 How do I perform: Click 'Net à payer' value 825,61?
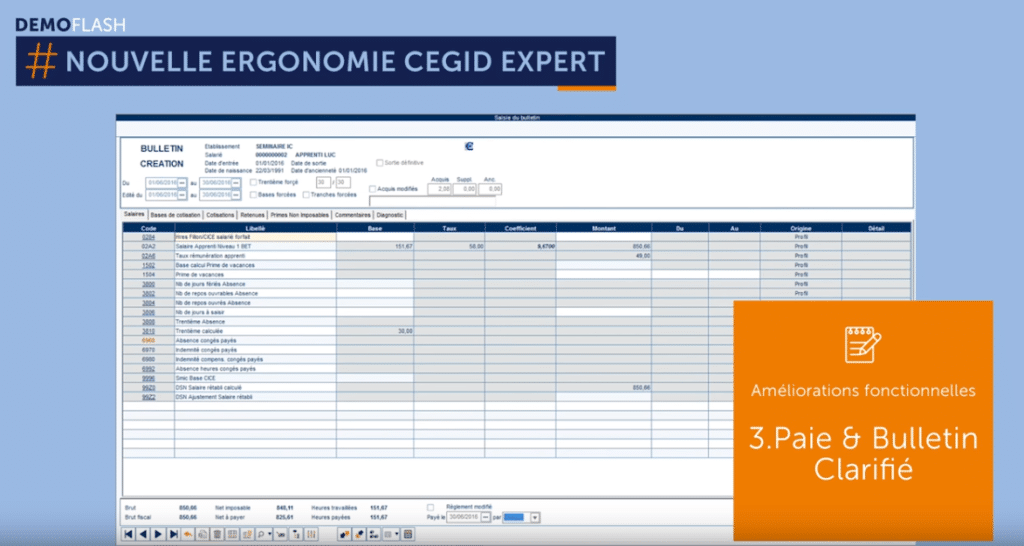tap(285, 517)
